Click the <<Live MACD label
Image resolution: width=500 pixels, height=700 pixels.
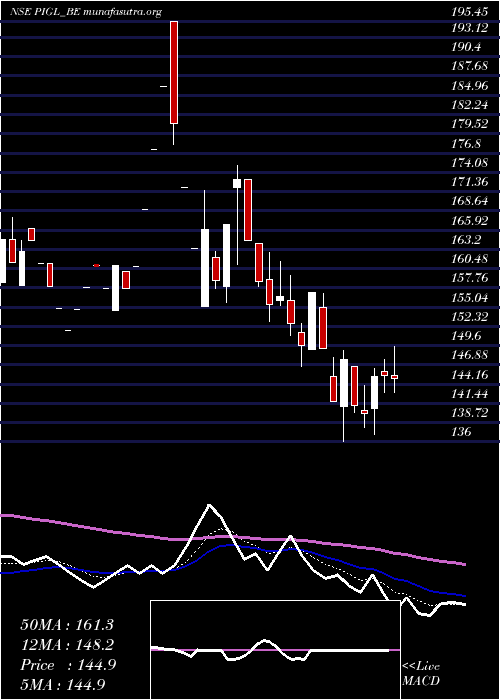click(x=421, y=674)
